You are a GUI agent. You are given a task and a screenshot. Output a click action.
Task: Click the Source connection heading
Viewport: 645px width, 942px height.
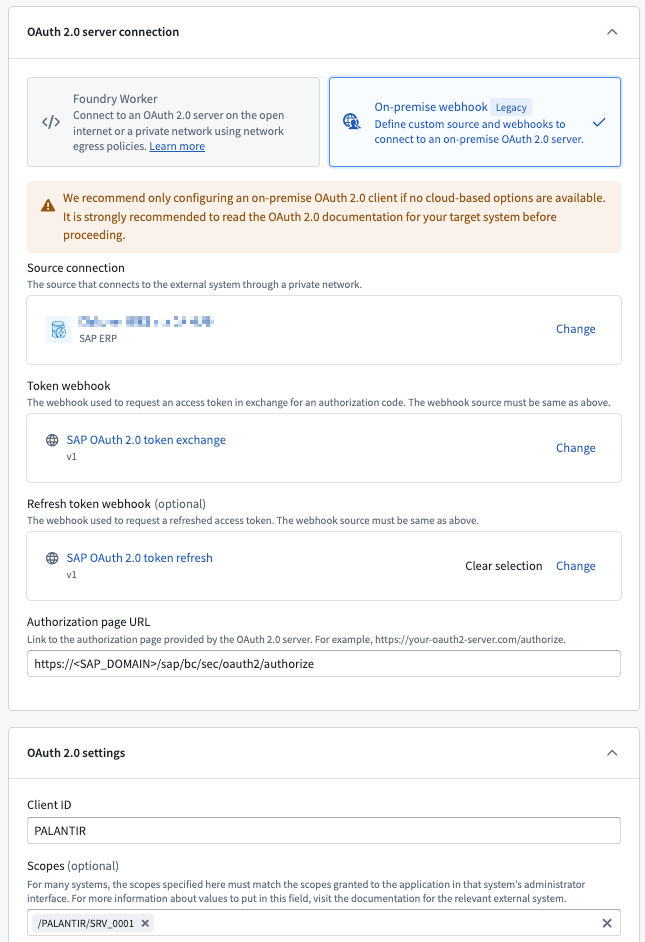pyautogui.click(x=76, y=268)
